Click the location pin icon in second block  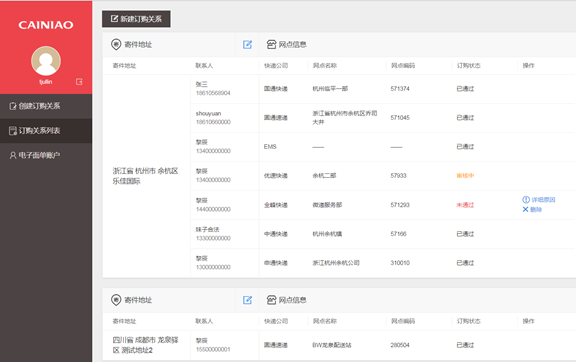tap(116, 300)
